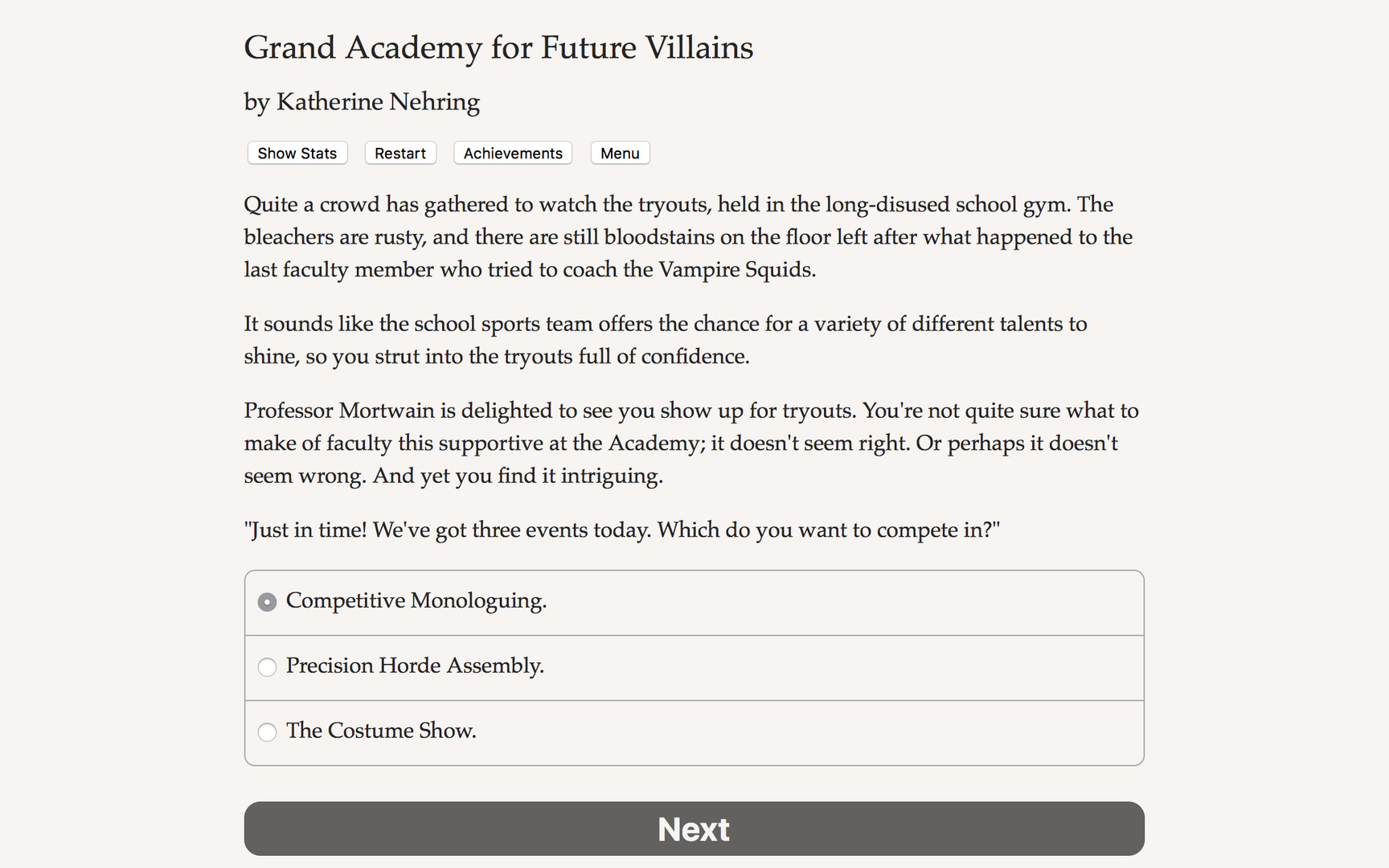Restart the Grand Academy story
Image resolution: width=1389 pixels, height=868 pixels.
click(399, 153)
